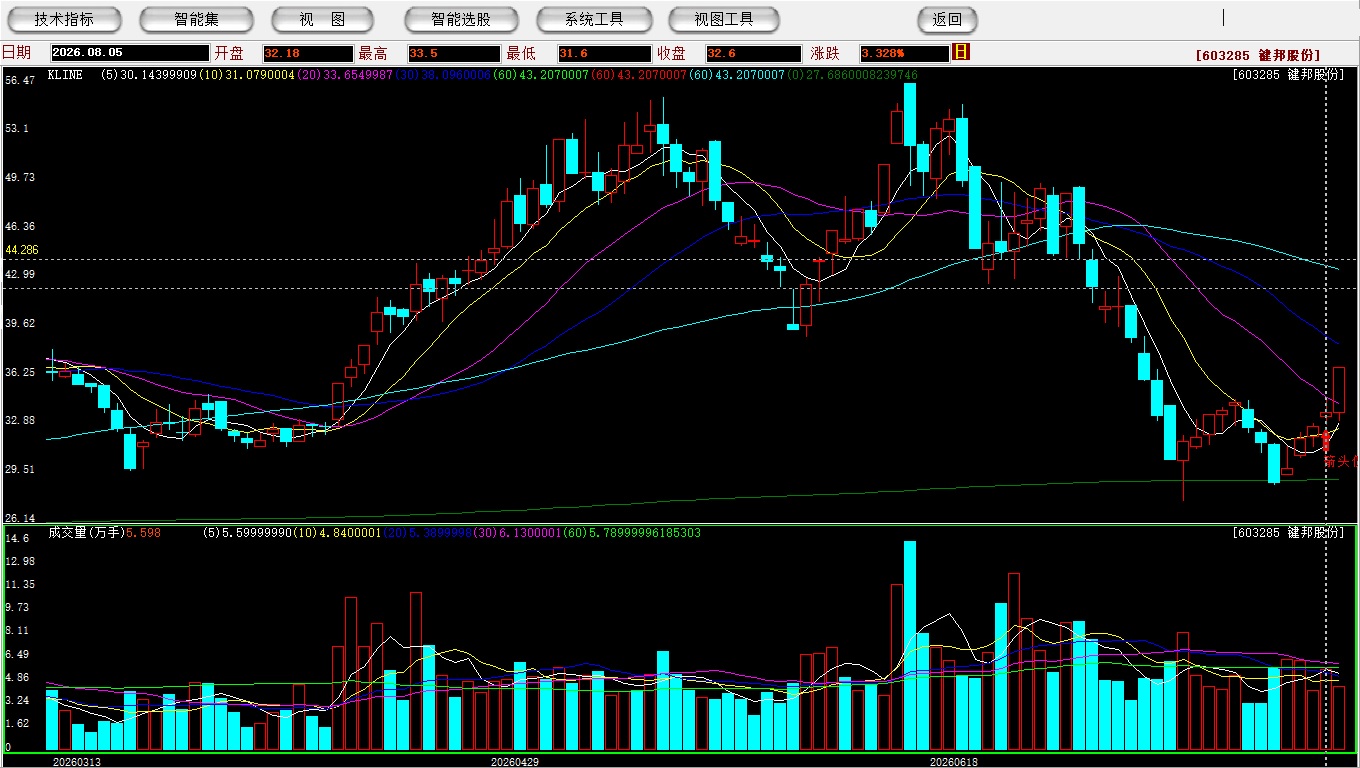Screen dimensions: 1360x768
Task: Click the red arrow signal marker on chart
Action: 1326,441
